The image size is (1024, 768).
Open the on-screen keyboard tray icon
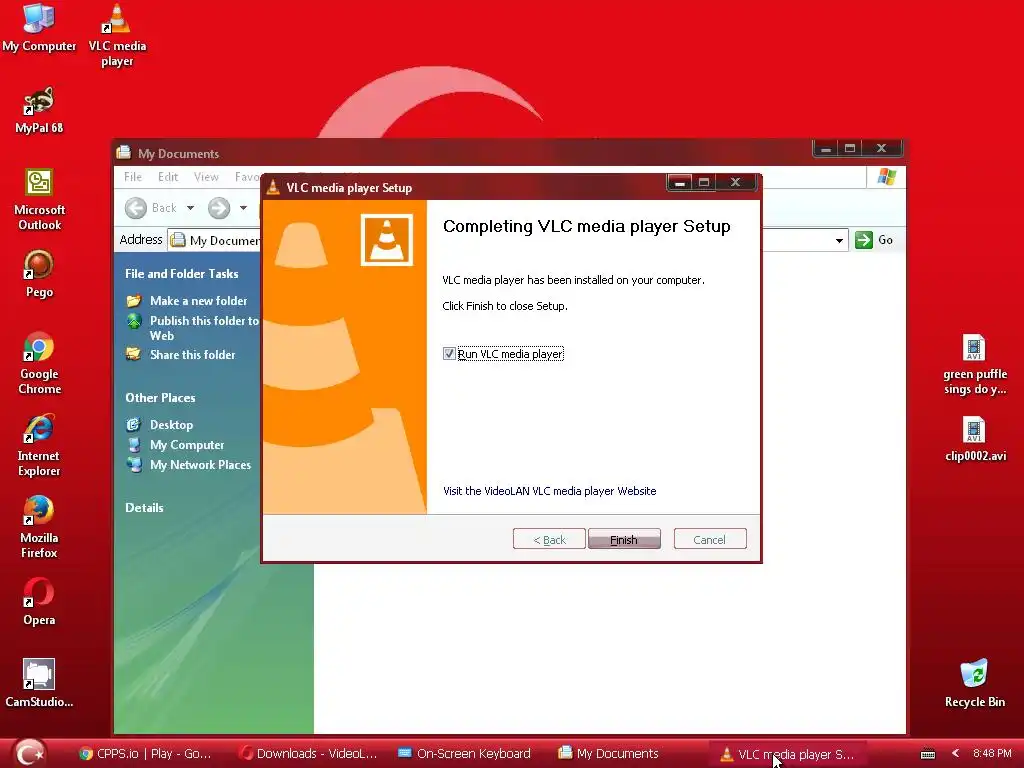click(x=927, y=754)
